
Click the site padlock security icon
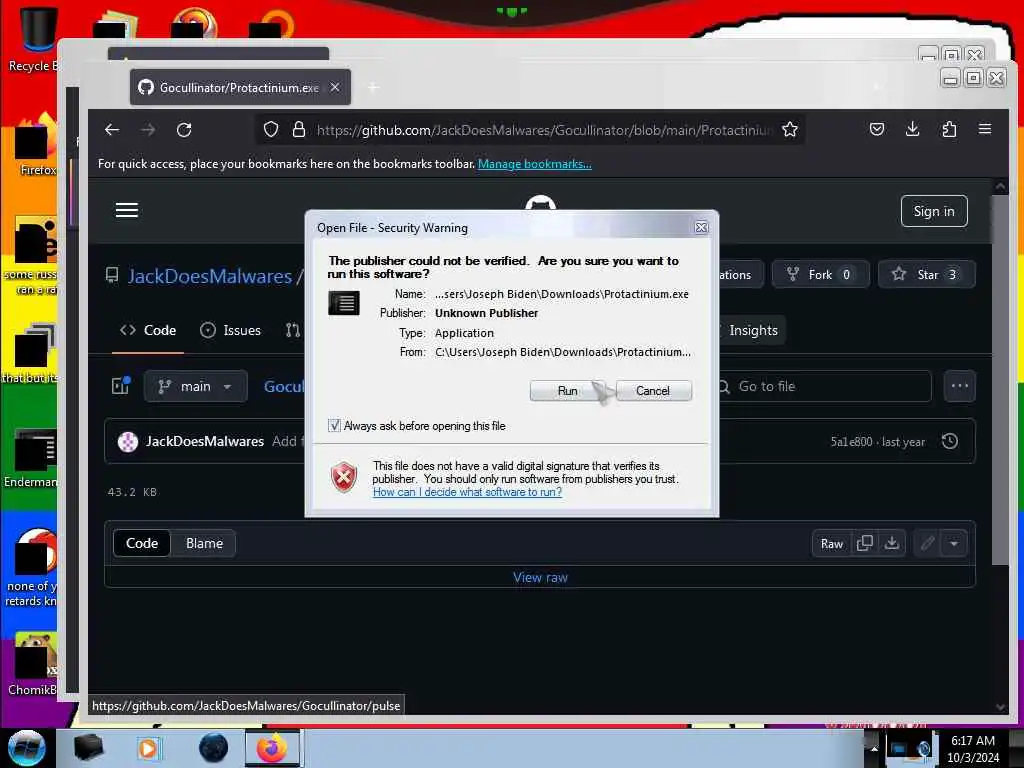pyautogui.click(x=298, y=129)
